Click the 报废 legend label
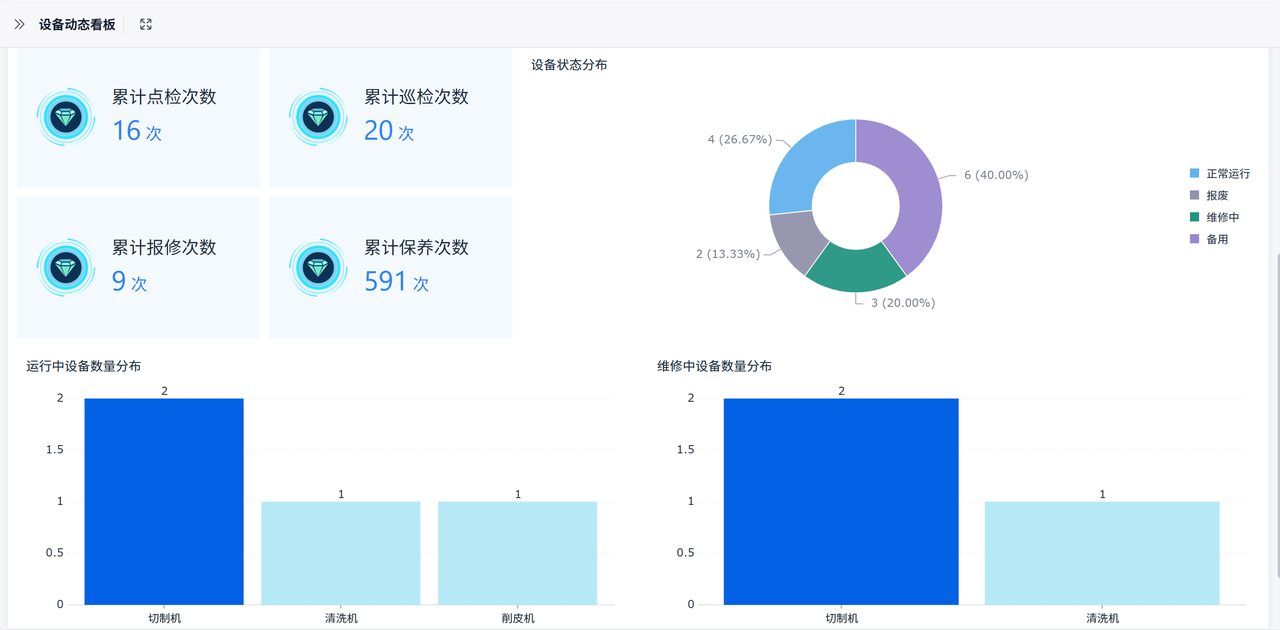This screenshot has height=630, width=1280. pyautogui.click(x=1217, y=196)
